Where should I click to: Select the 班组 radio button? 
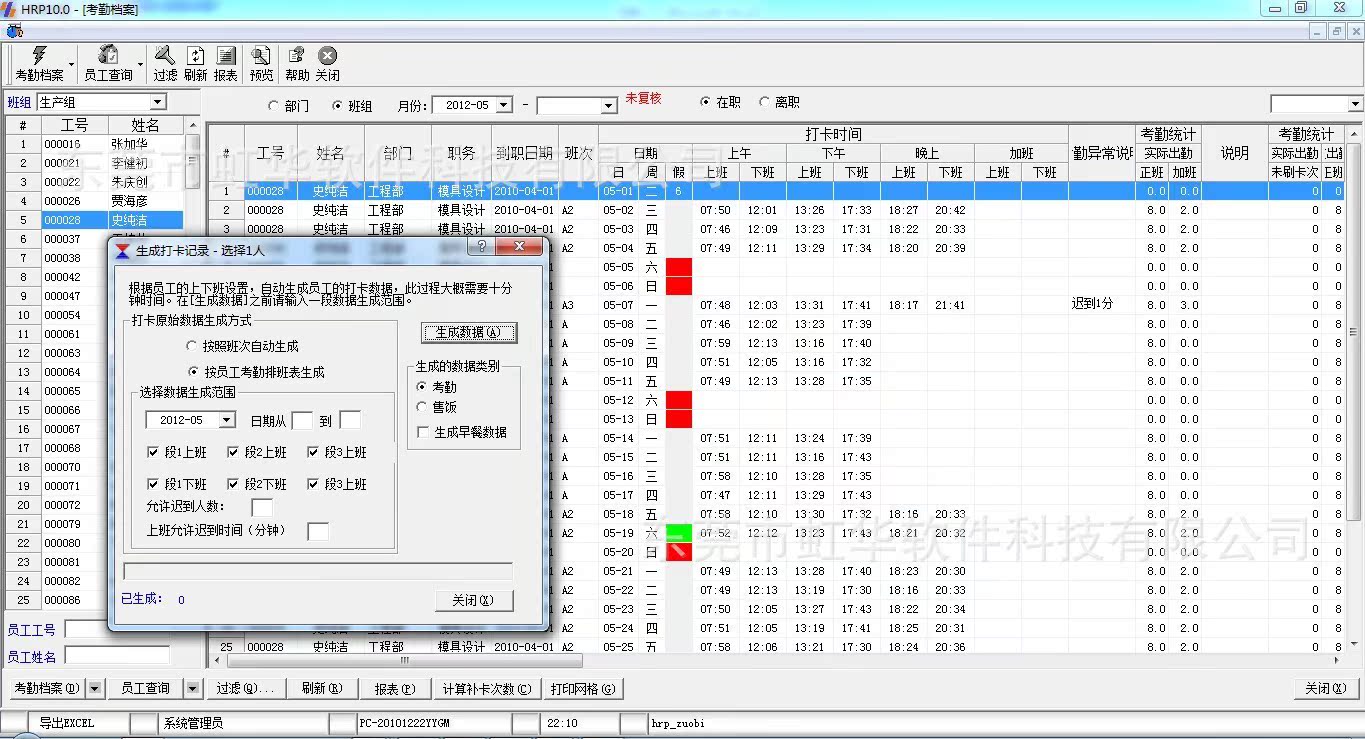point(337,105)
